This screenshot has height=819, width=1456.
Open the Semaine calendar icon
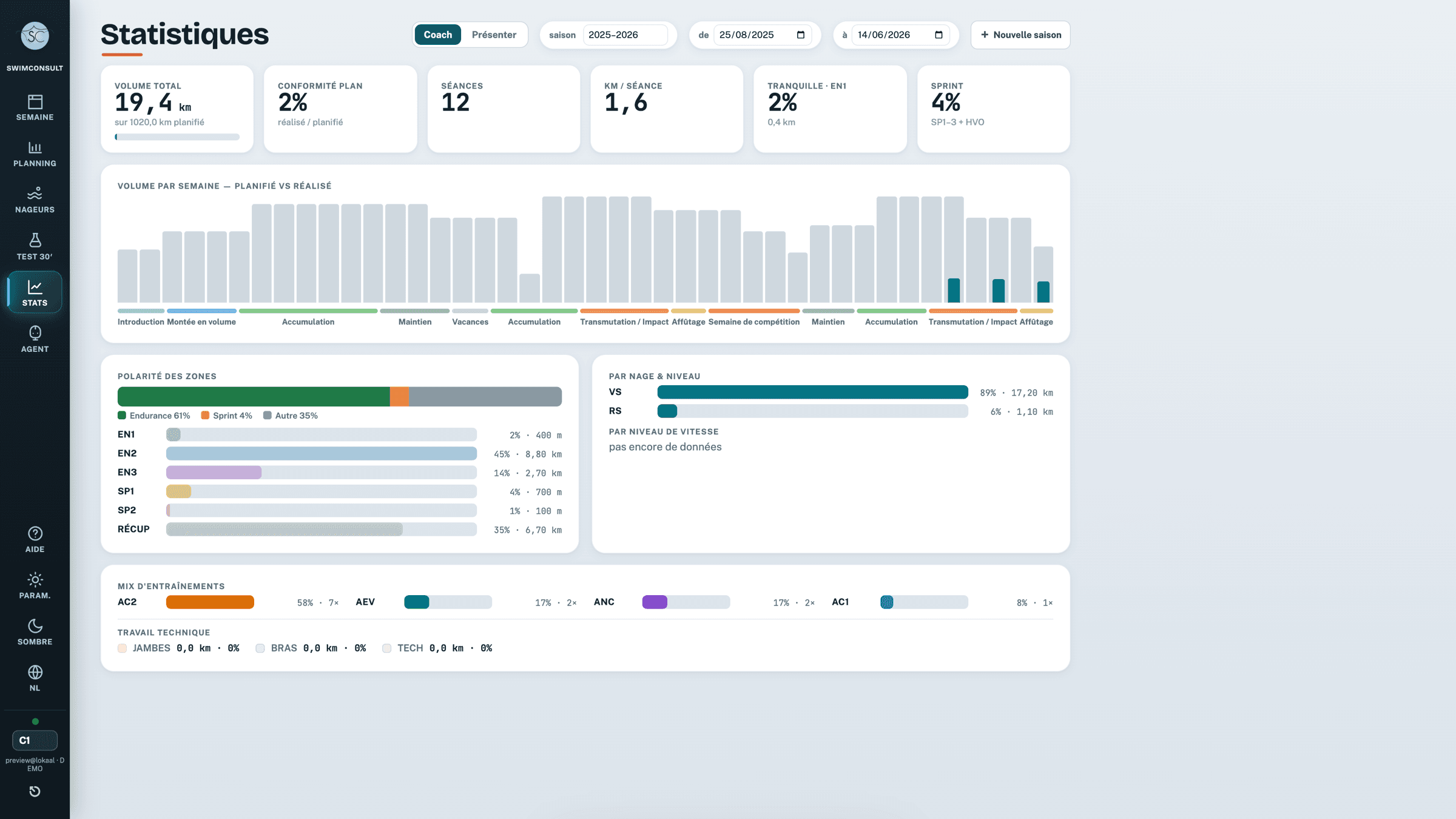click(35, 101)
